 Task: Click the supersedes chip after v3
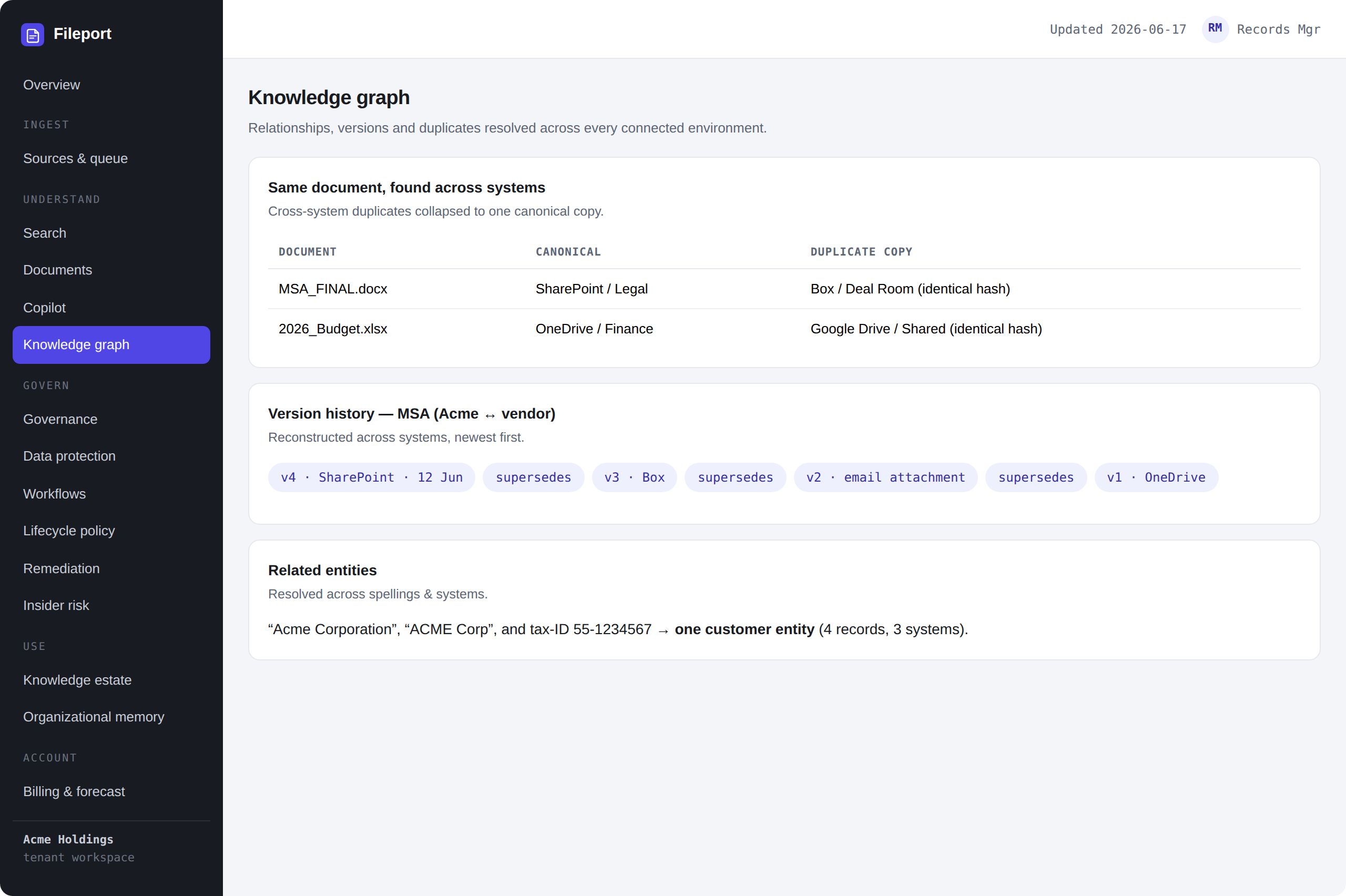(x=735, y=477)
